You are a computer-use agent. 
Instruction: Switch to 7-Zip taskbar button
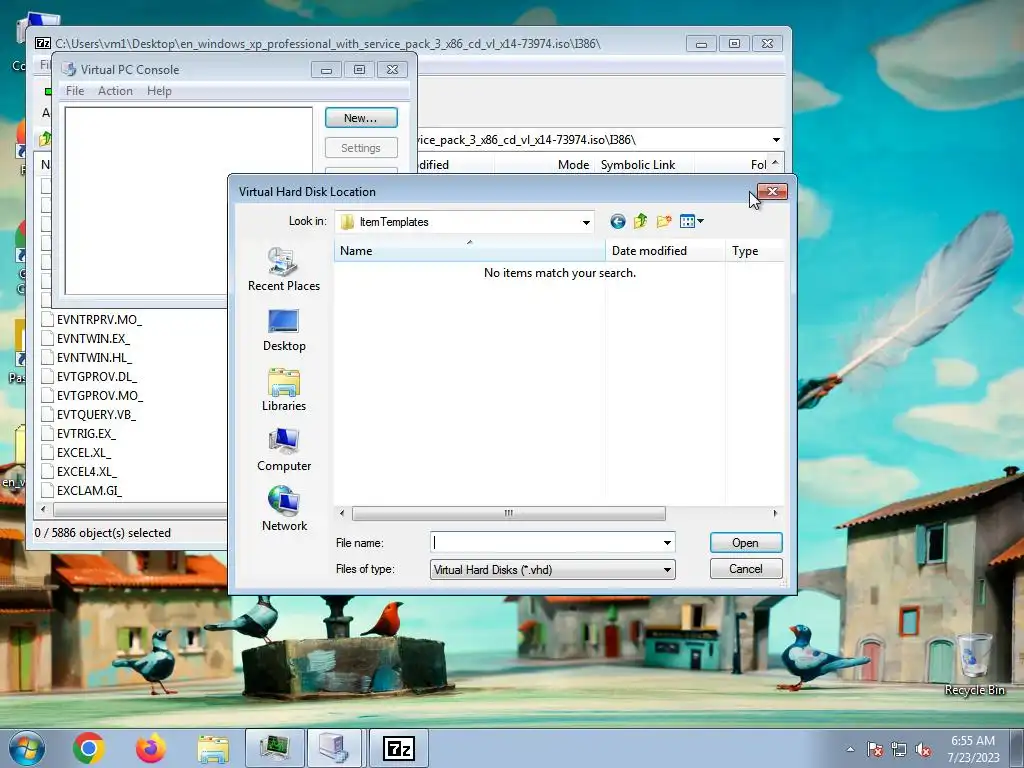click(x=398, y=748)
